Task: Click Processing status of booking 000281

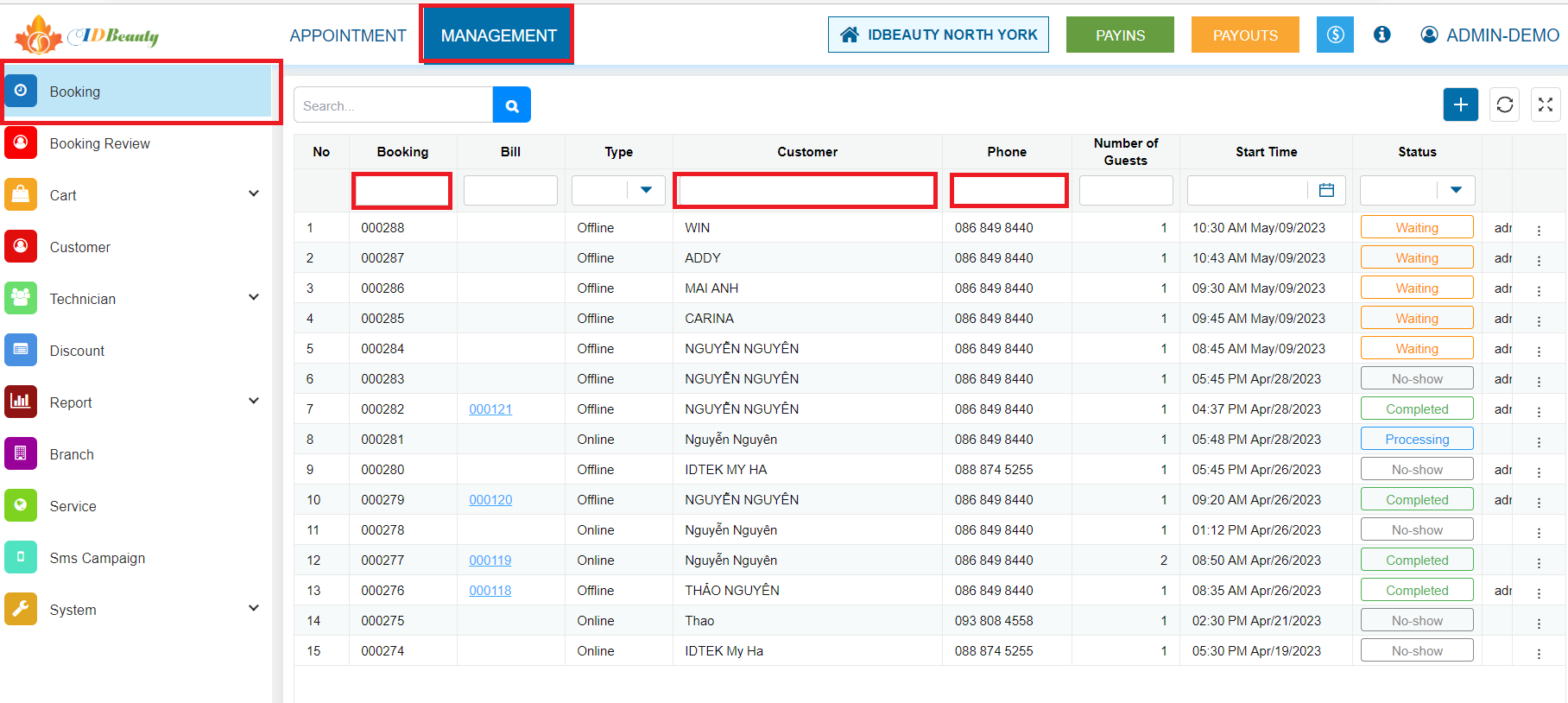Action: [x=1417, y=439]
